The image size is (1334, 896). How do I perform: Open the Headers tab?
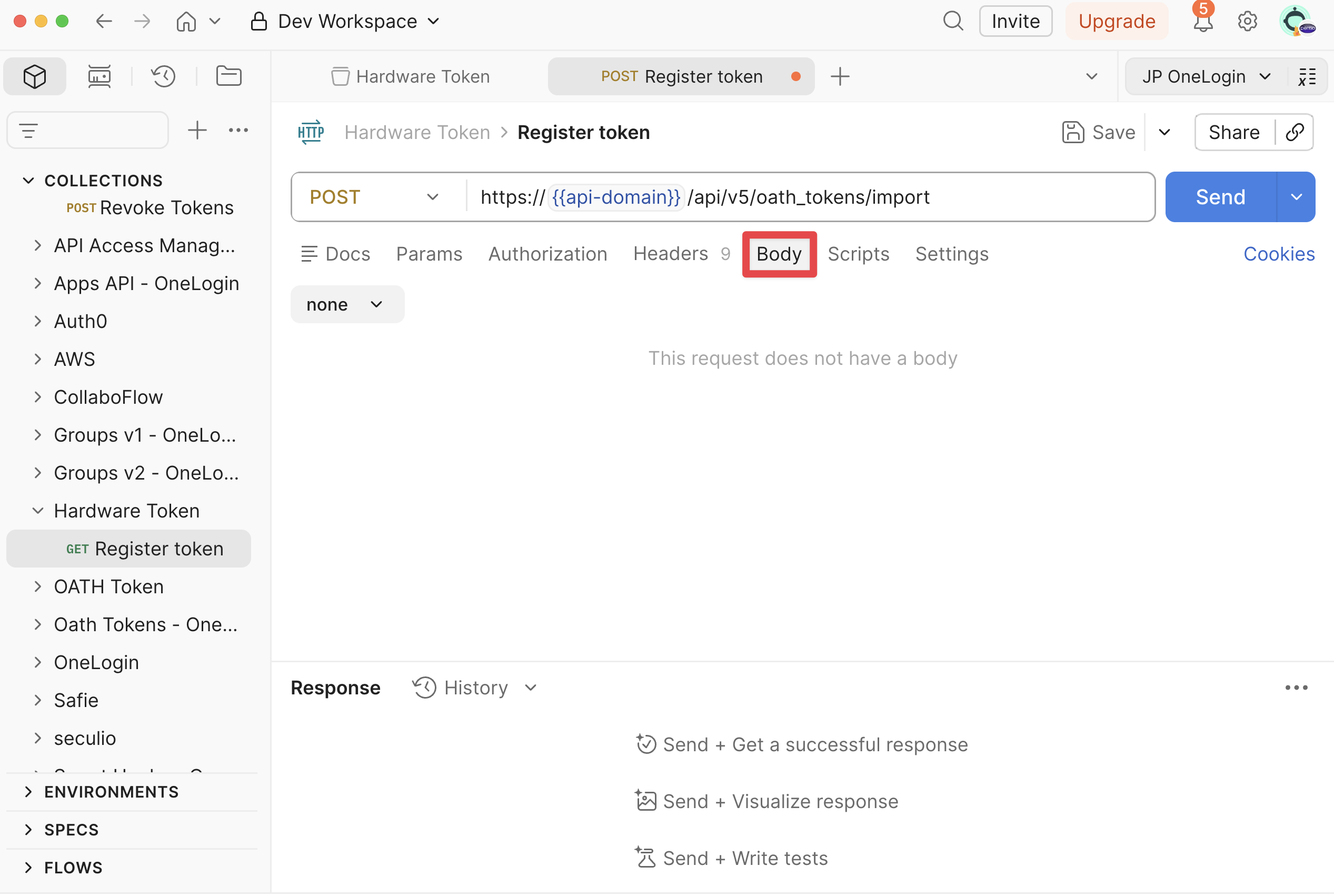click(x=682, y=254)
